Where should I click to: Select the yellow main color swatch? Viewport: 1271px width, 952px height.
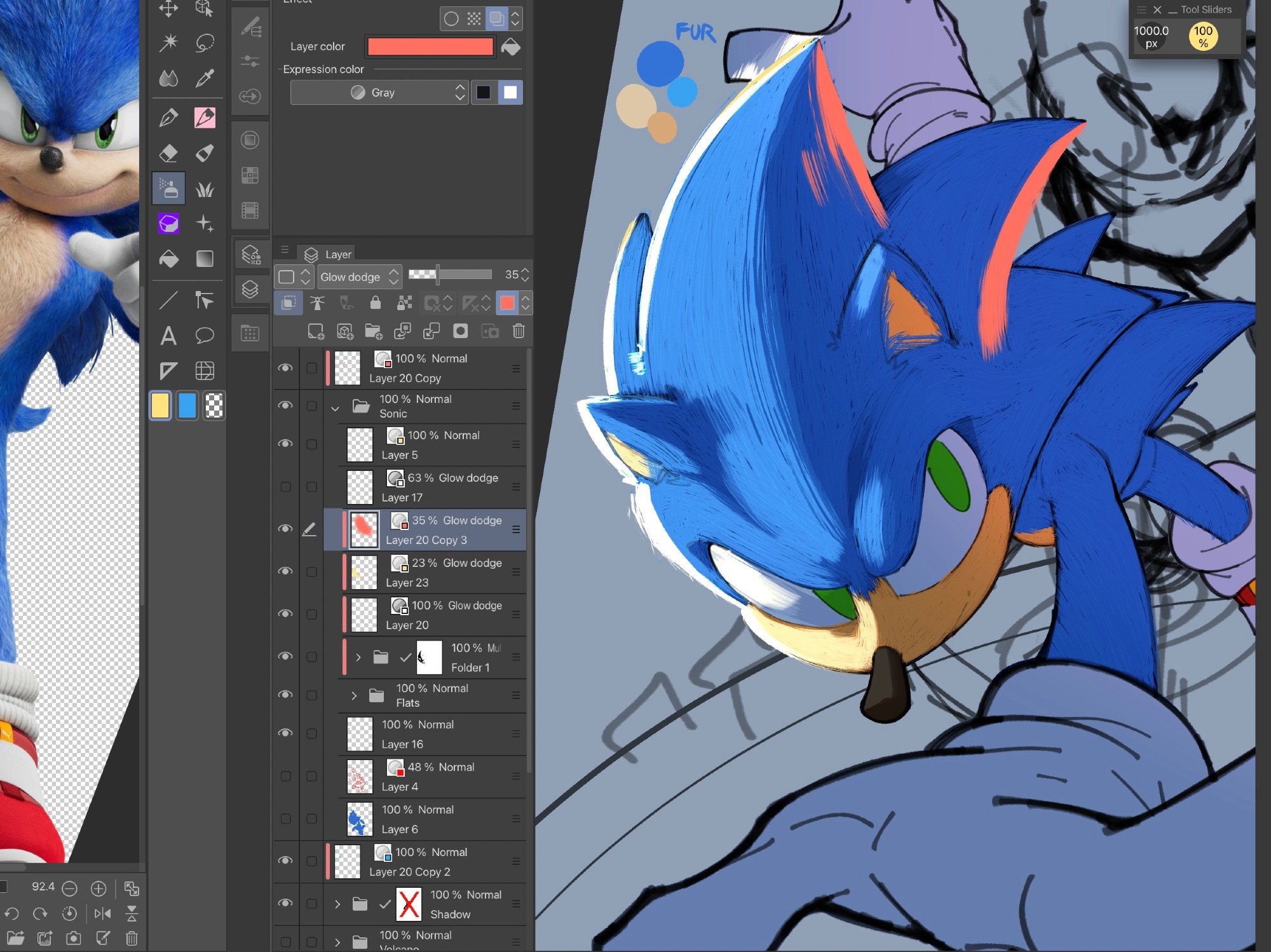[160, 405]
